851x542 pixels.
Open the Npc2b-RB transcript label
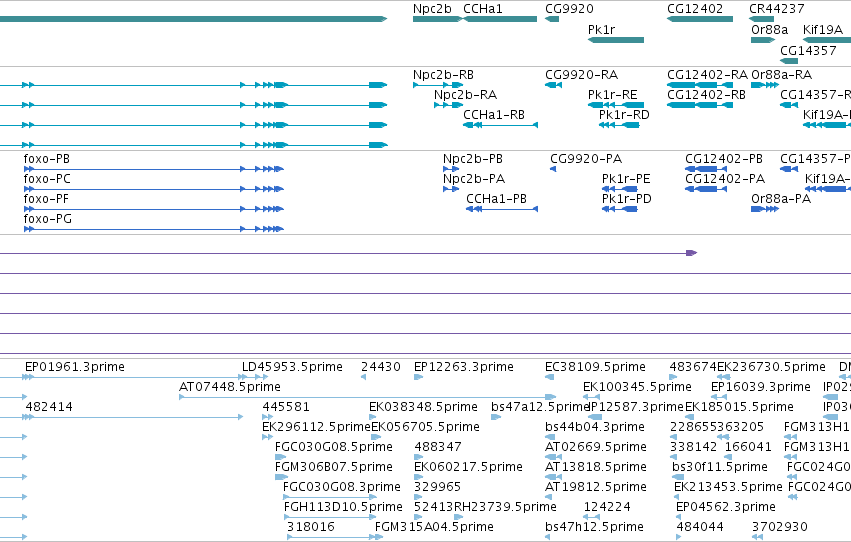443,75
